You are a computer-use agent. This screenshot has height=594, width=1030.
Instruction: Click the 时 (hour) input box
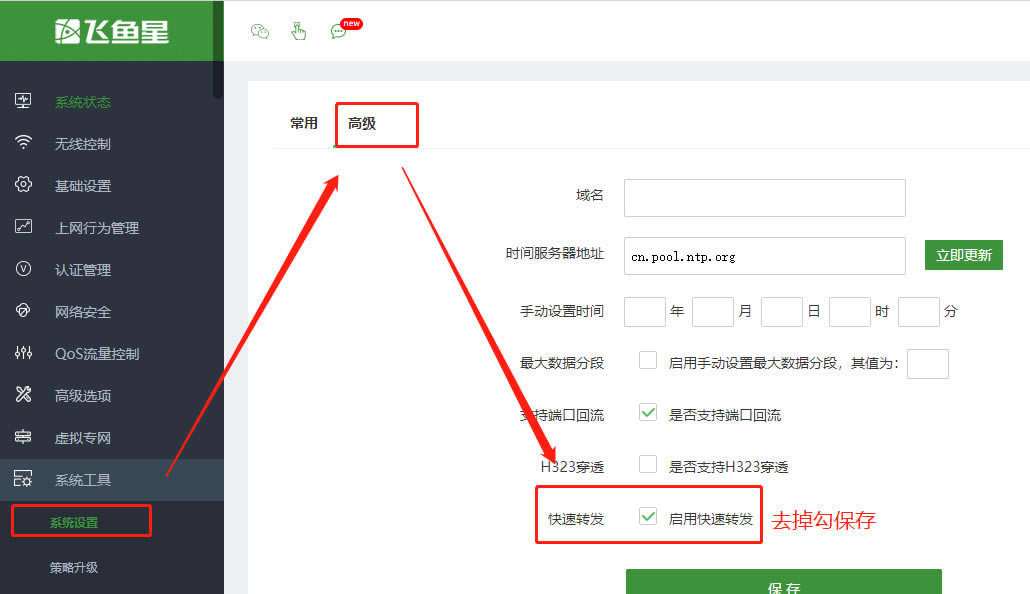(850, 311)
